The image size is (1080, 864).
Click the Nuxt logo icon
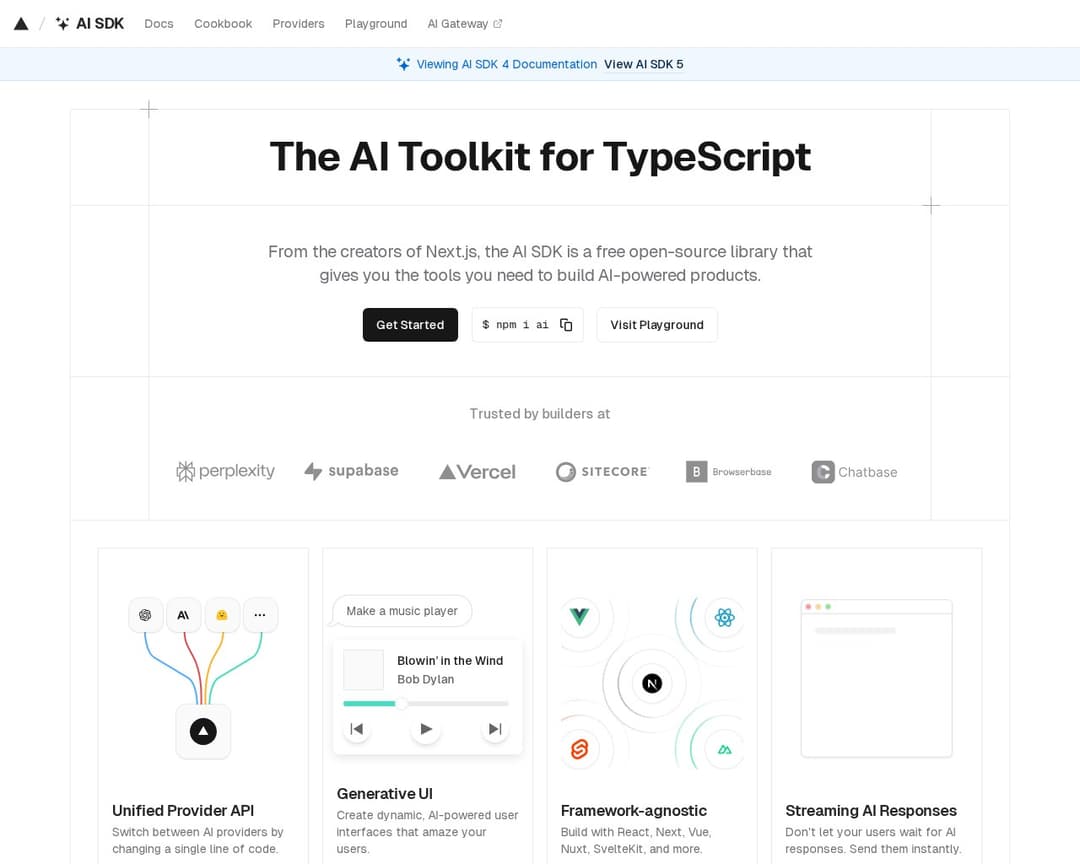724,748
